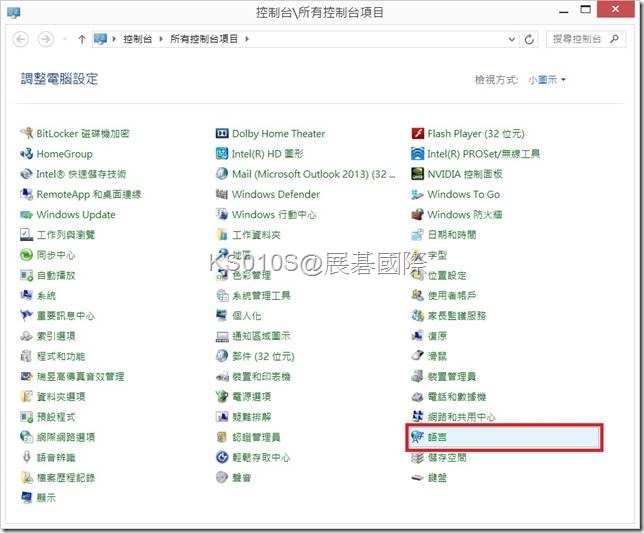Open the Flash Player icon
Screen dimensions: 644x533
[x=418, y=133]
